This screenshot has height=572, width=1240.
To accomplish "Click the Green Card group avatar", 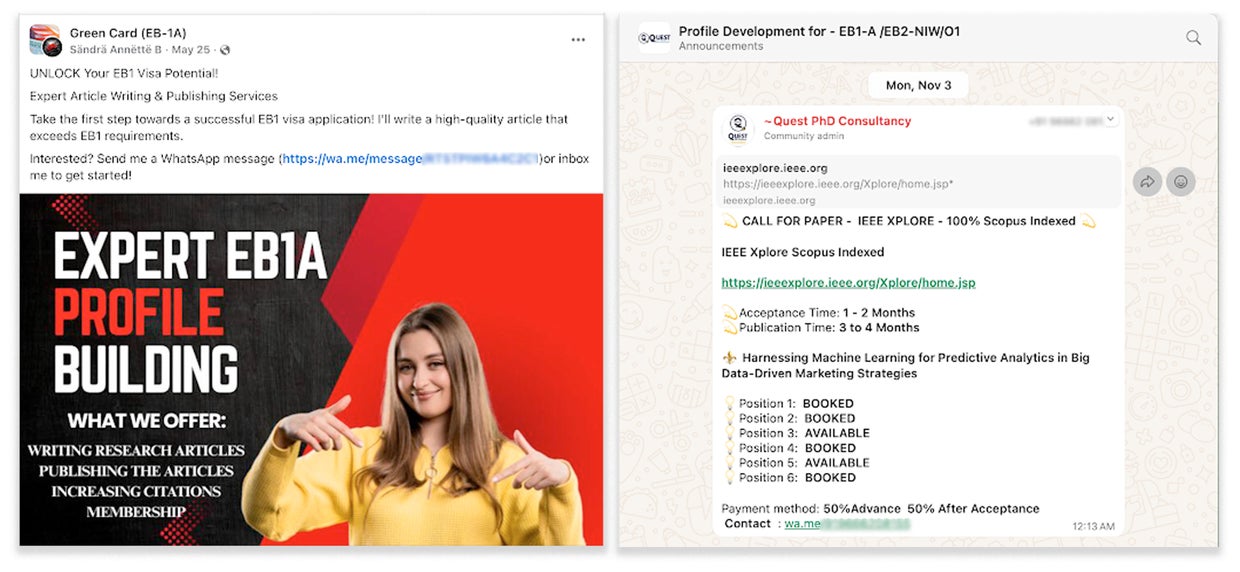I will coord(46,41).
